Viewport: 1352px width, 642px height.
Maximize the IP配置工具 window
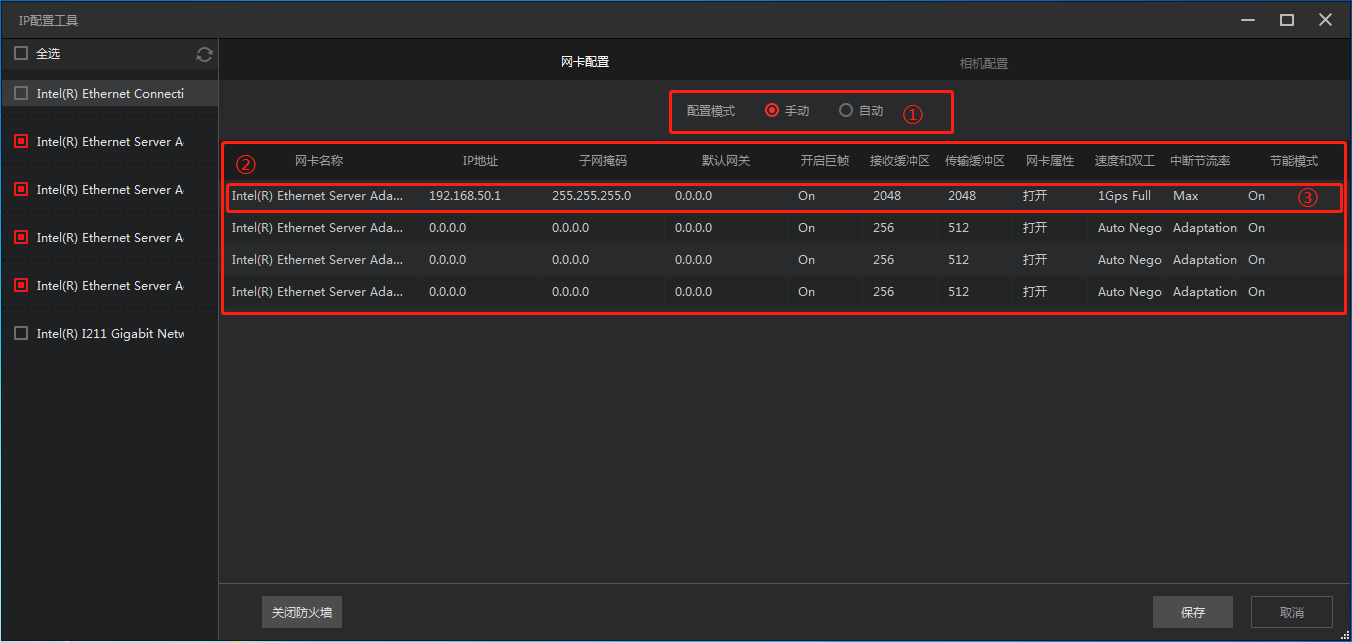pos(1287,20)
